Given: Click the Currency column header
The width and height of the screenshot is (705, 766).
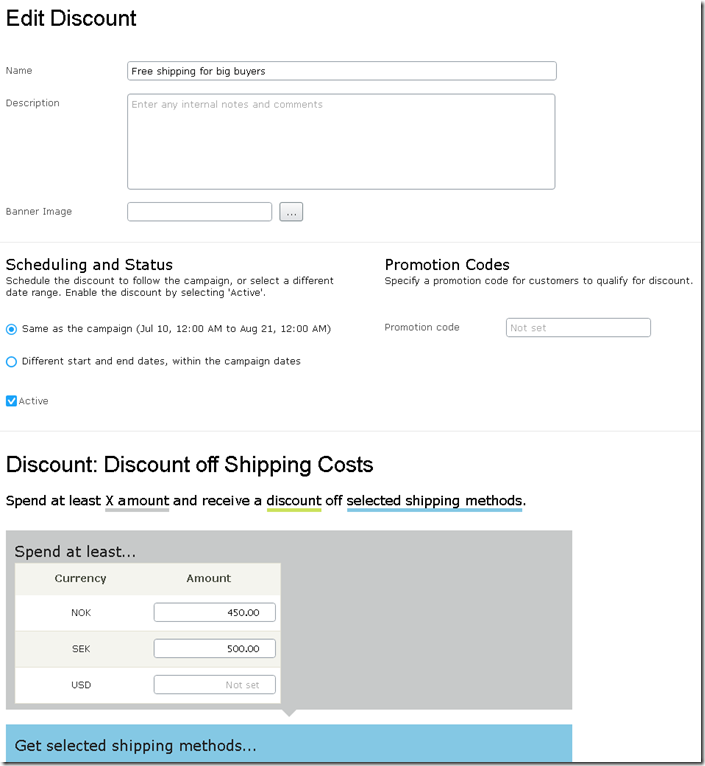Looking at the screenshot, I should [80, 578].
